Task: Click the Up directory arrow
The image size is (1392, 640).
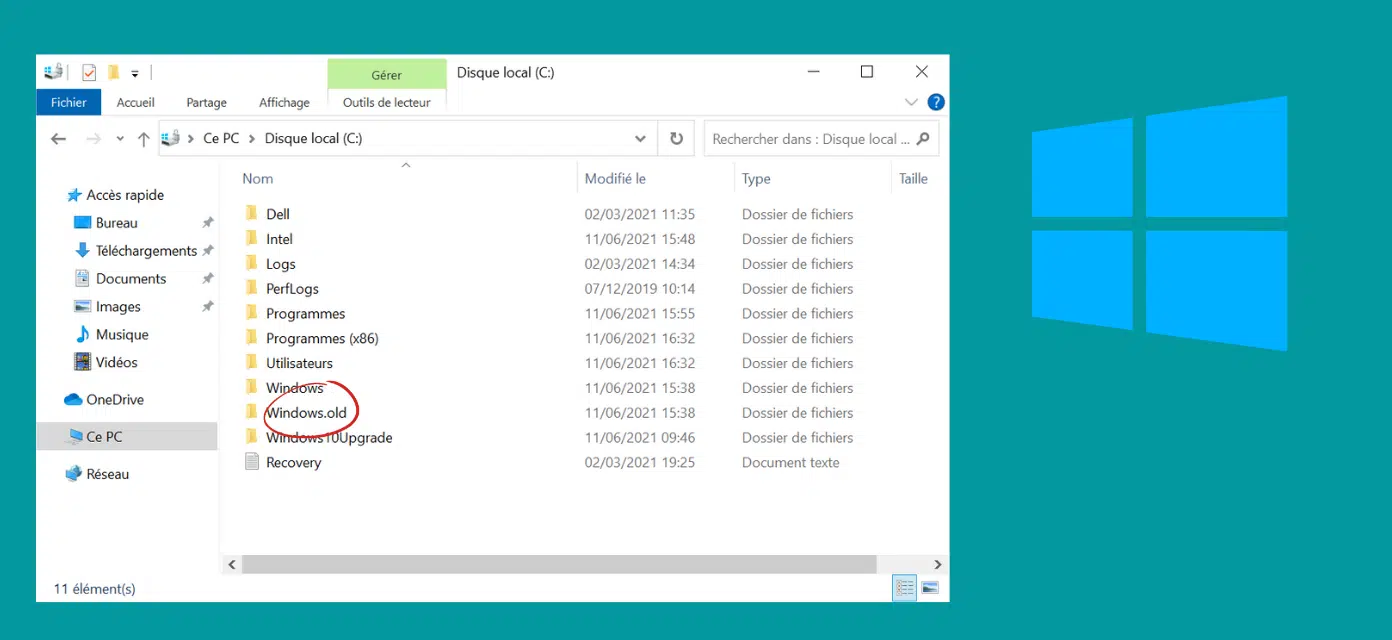Action: point(143,139)
